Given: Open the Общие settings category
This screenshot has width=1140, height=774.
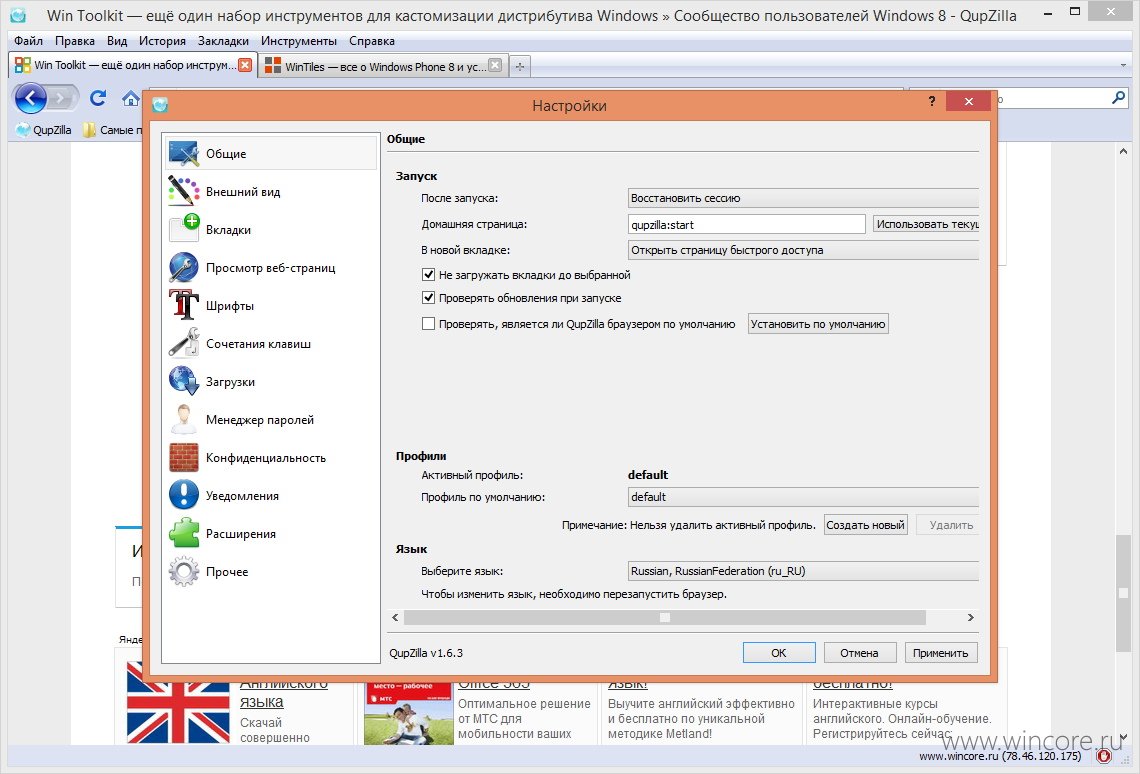Looking at the screenshot, I should click(x=270, y=153).
